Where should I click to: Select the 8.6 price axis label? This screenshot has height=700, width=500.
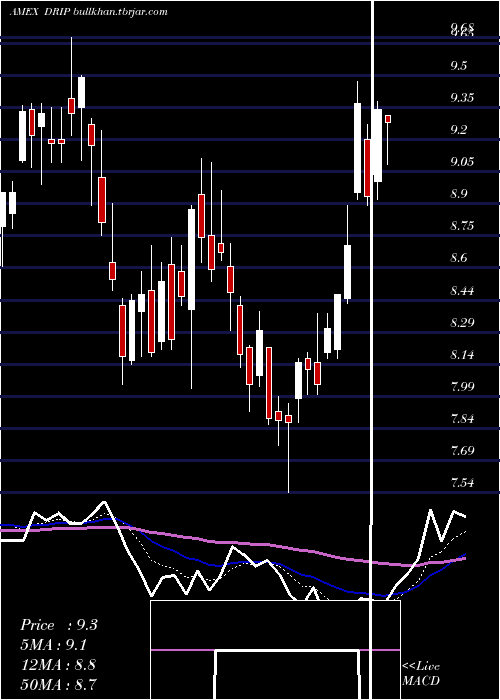point(458,258)
